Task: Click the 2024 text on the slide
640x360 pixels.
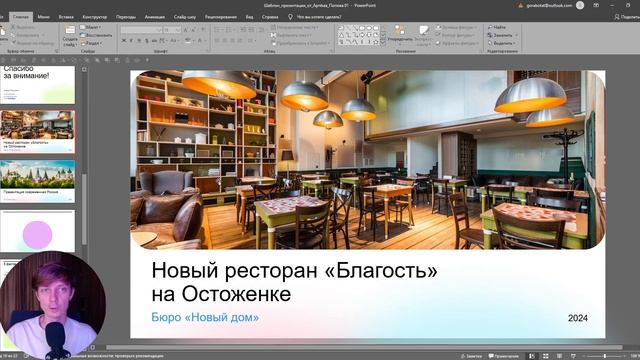Action: coord(578,318)
